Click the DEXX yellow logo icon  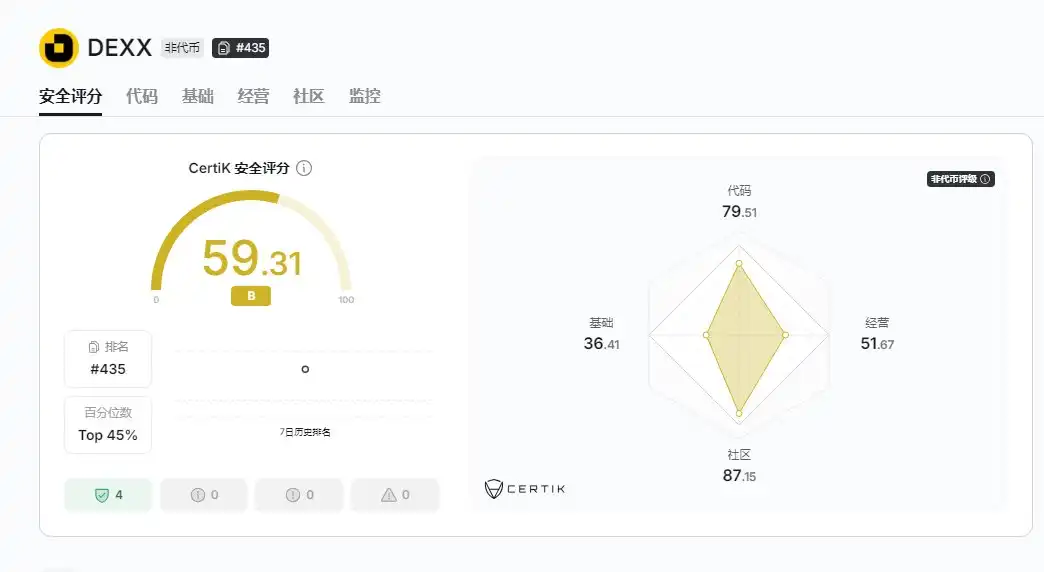(59, 48)
